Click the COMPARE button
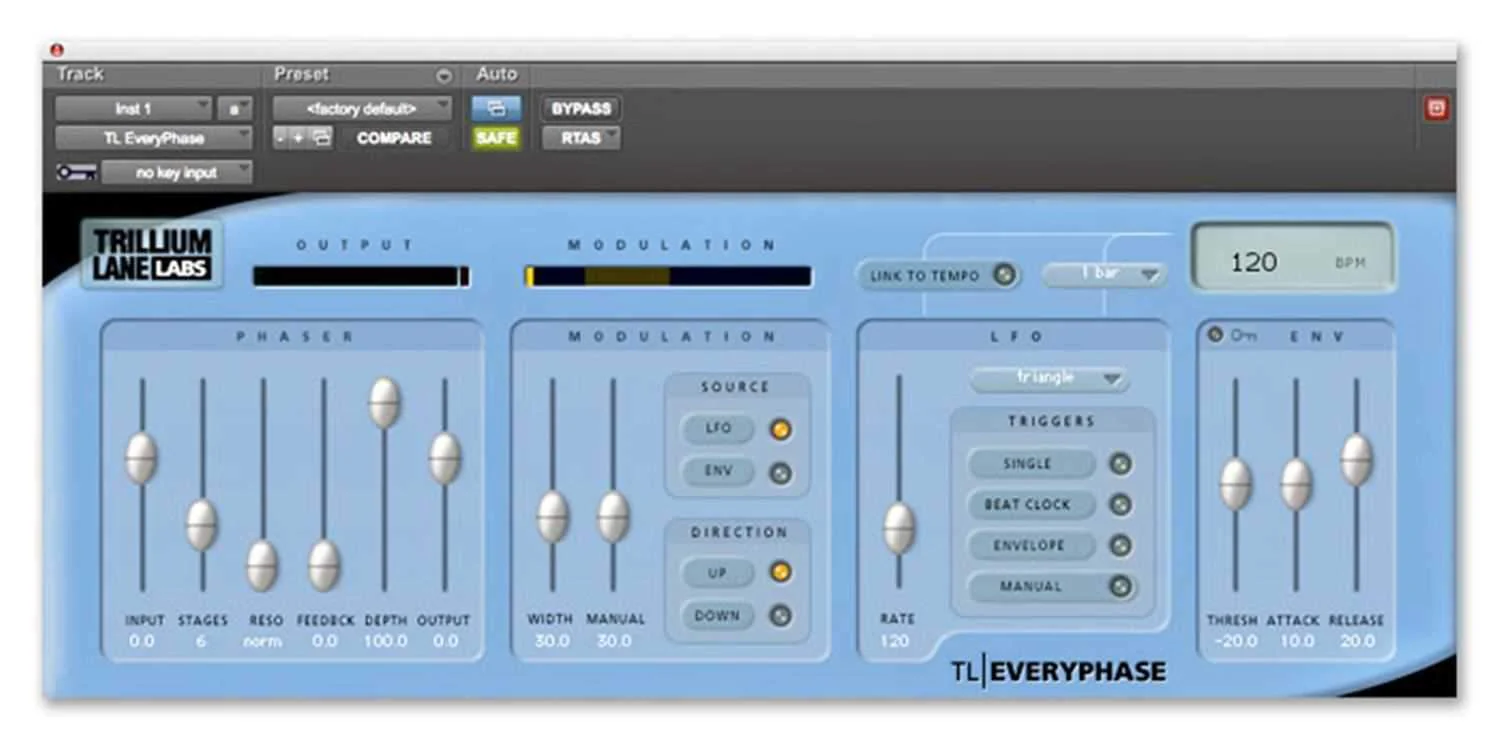The height and width of the screenshot is (741, 1500). [x=394, y=138]
